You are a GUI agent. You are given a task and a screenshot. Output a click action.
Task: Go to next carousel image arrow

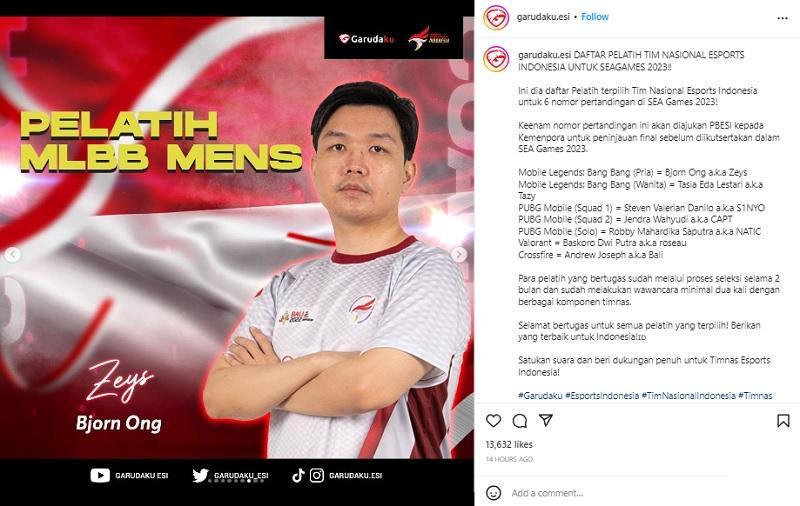459,254
